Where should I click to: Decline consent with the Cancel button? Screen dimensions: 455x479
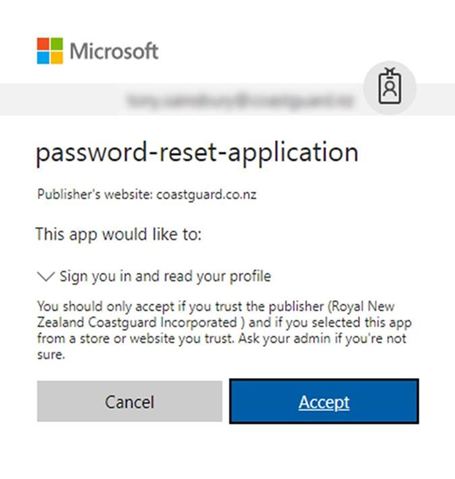(130, 401)
